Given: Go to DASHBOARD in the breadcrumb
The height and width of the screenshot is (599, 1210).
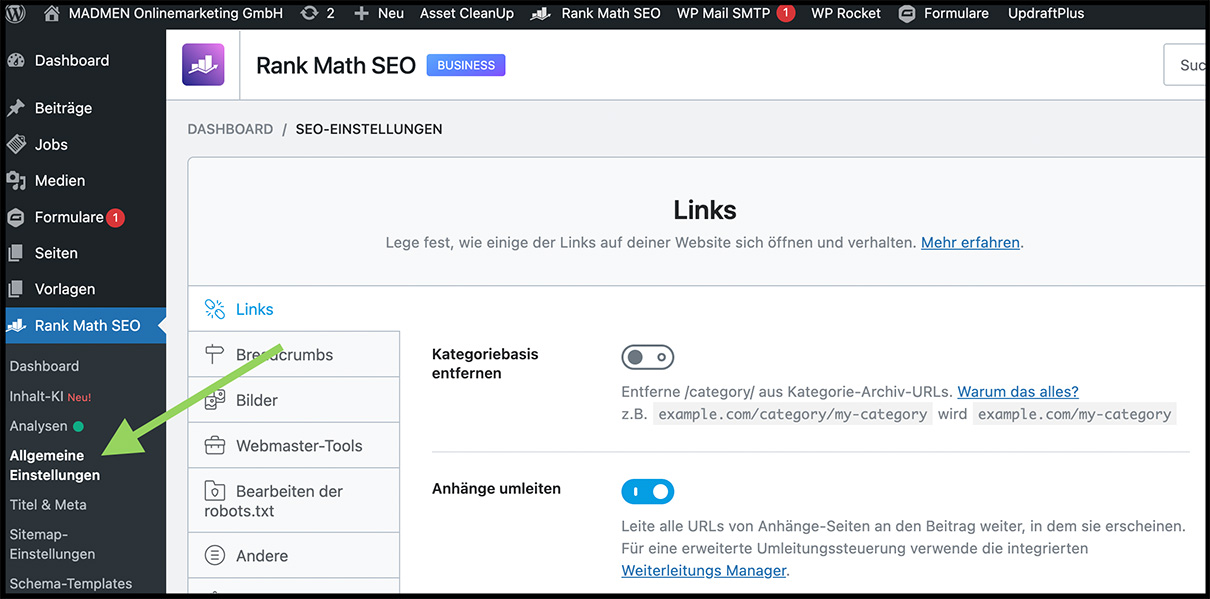Looking at the screenshot, I should point(230,129).
